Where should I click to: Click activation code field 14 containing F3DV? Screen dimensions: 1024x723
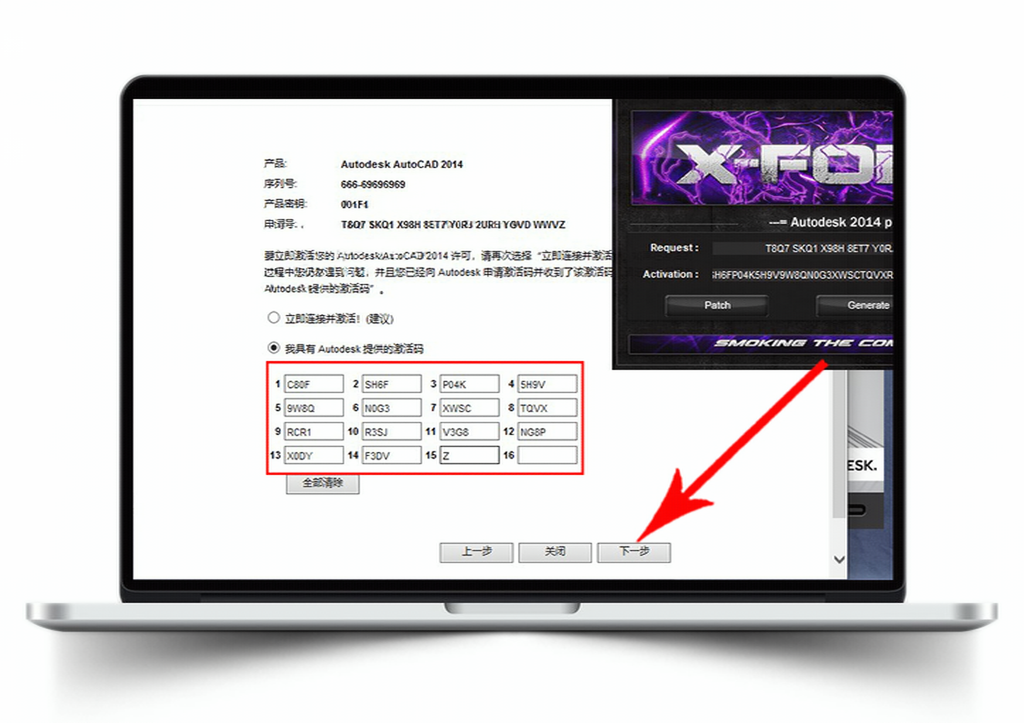click(x=391, y=455)
